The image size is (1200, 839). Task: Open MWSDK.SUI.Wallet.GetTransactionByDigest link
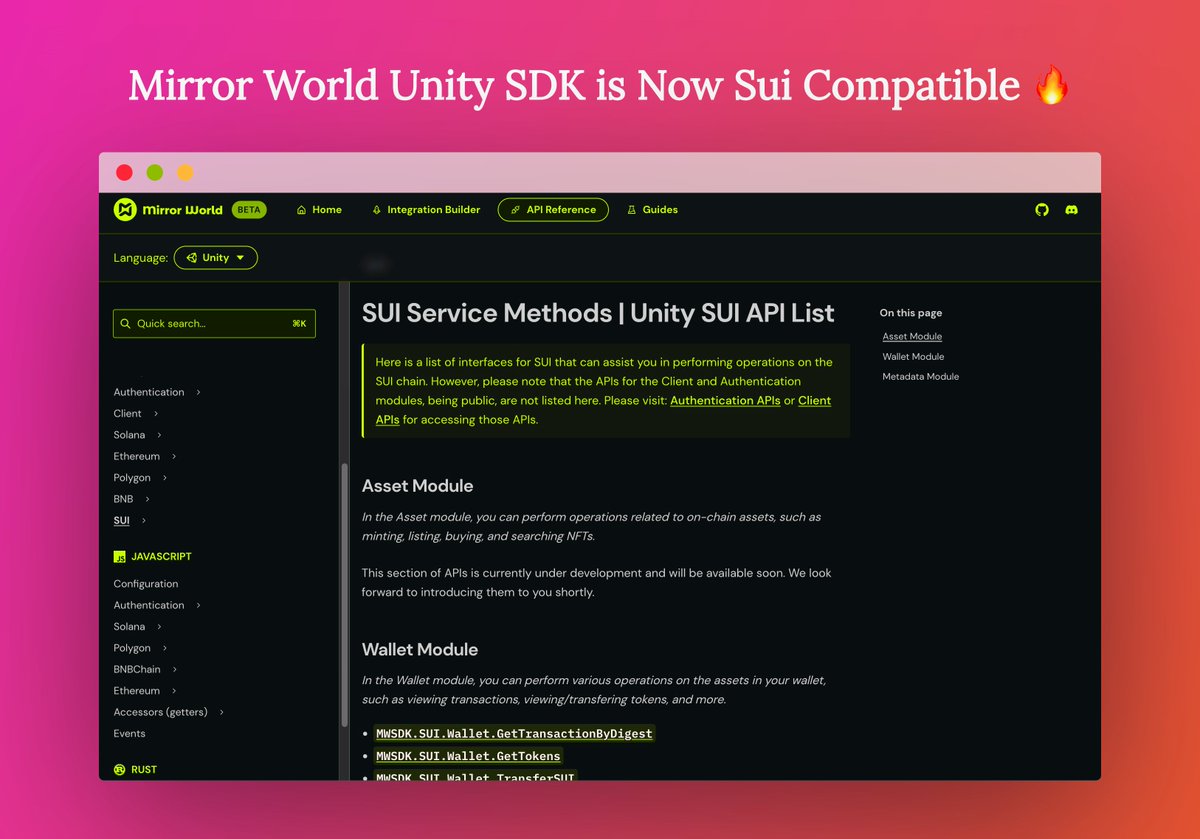coord(514,734)
